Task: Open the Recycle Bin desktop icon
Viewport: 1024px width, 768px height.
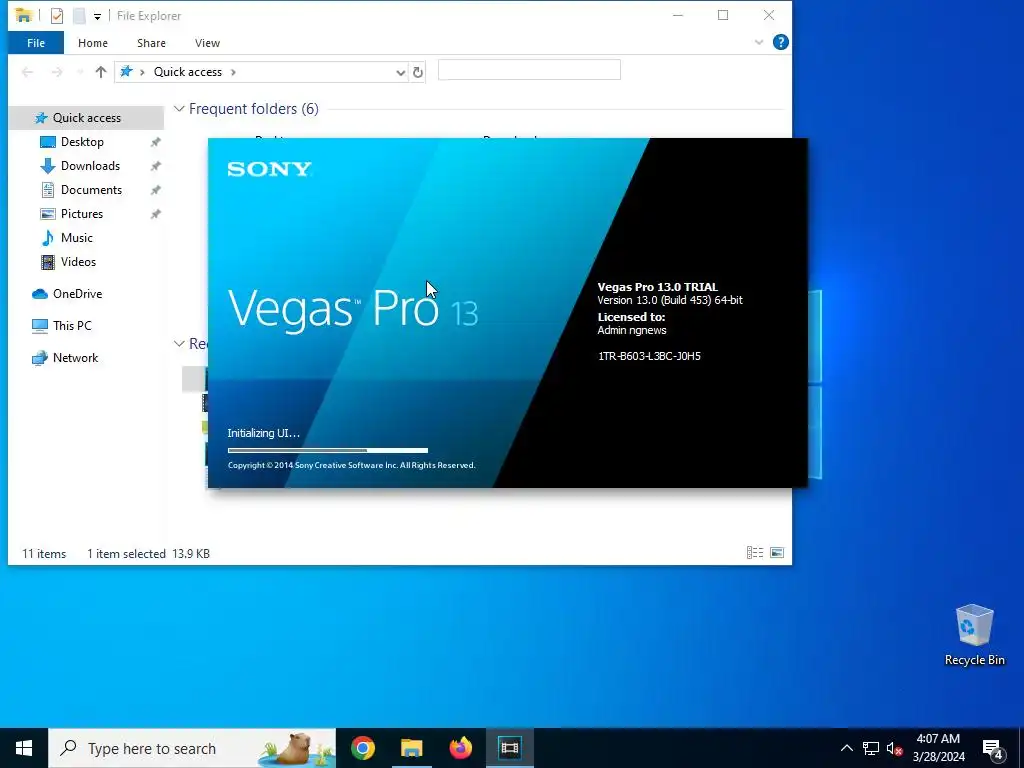Action: coord(974,635)
